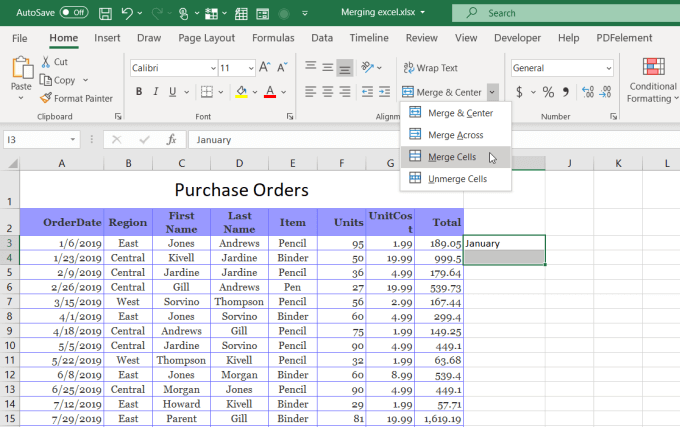Toggle Italic formatting

(157, 92)
